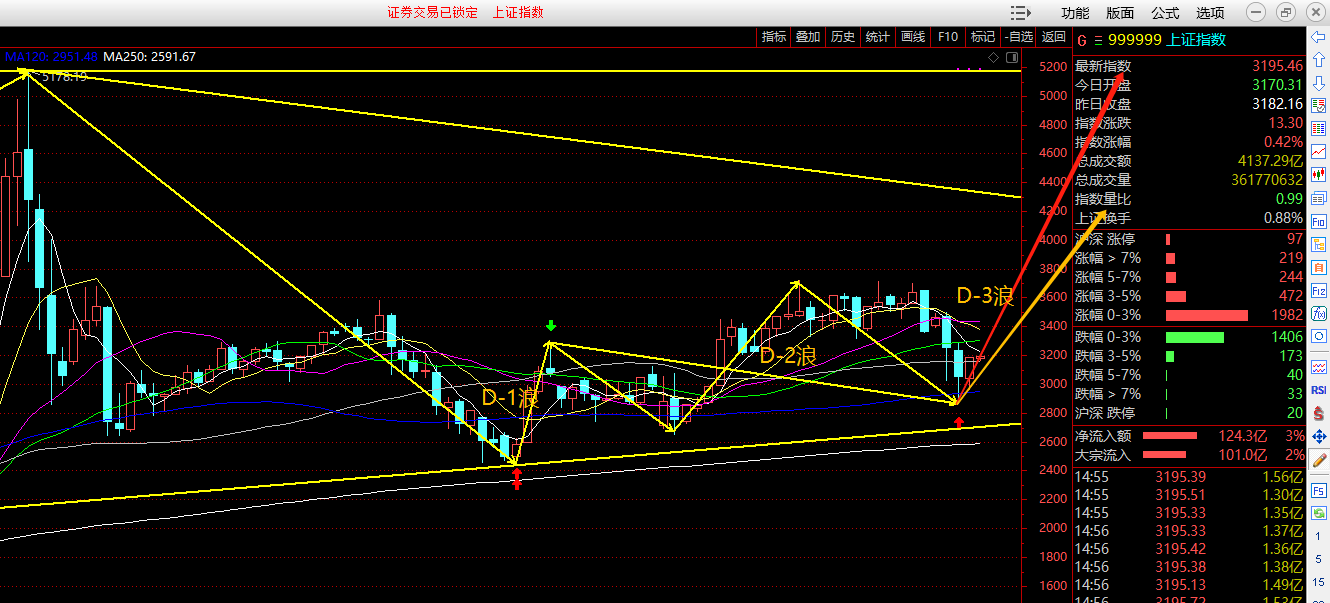
Task: Click the F12 sidebar icon
Action: click(x=1319, y=291)
